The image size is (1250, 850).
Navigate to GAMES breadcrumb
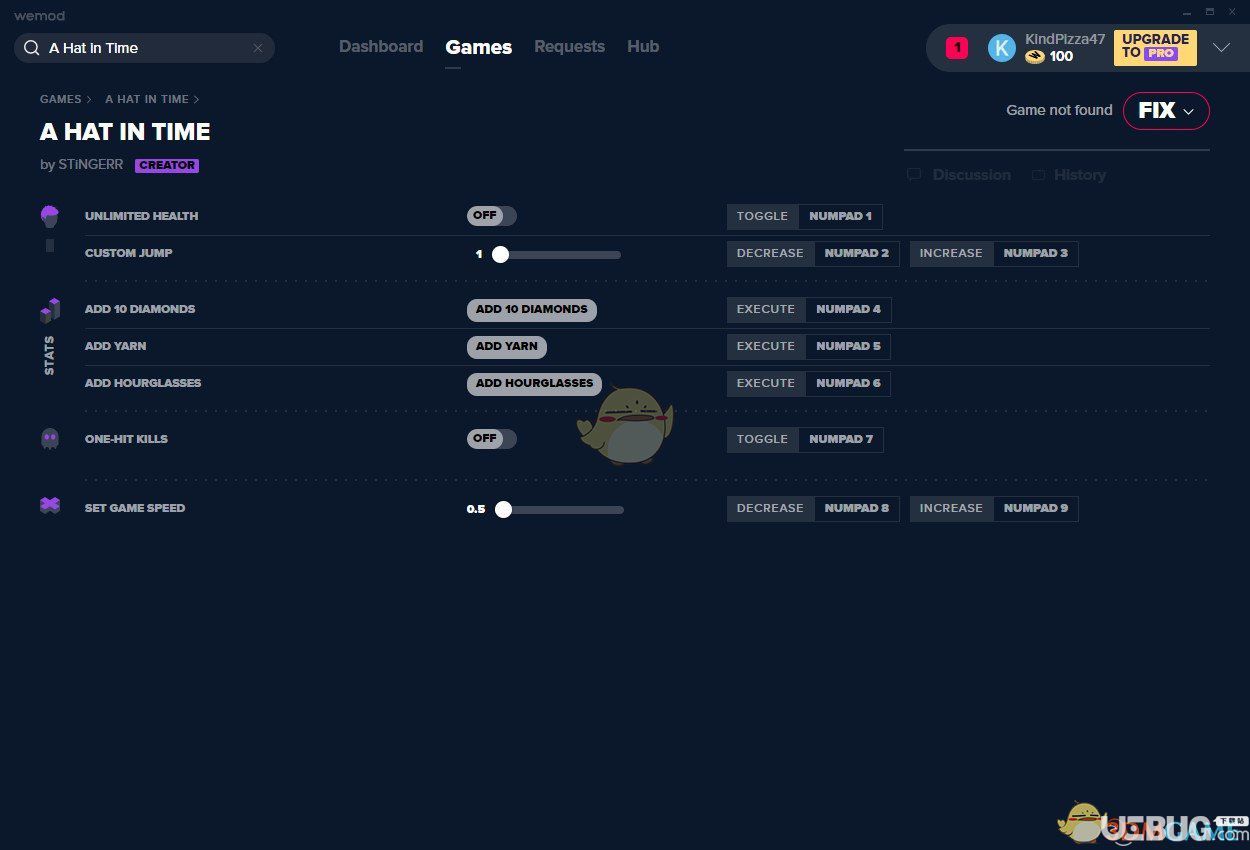61,99
